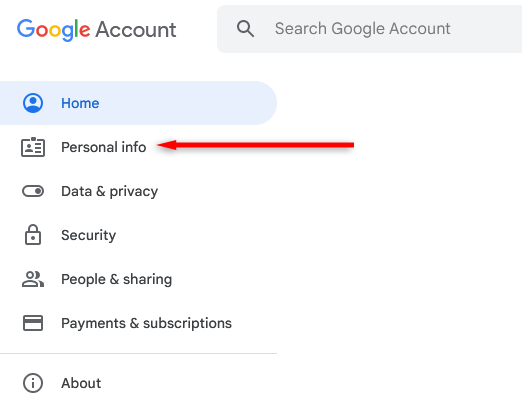This screenshot has width=522, height=399.
Task: Go to Data & privacy
Action: [138, 191]
